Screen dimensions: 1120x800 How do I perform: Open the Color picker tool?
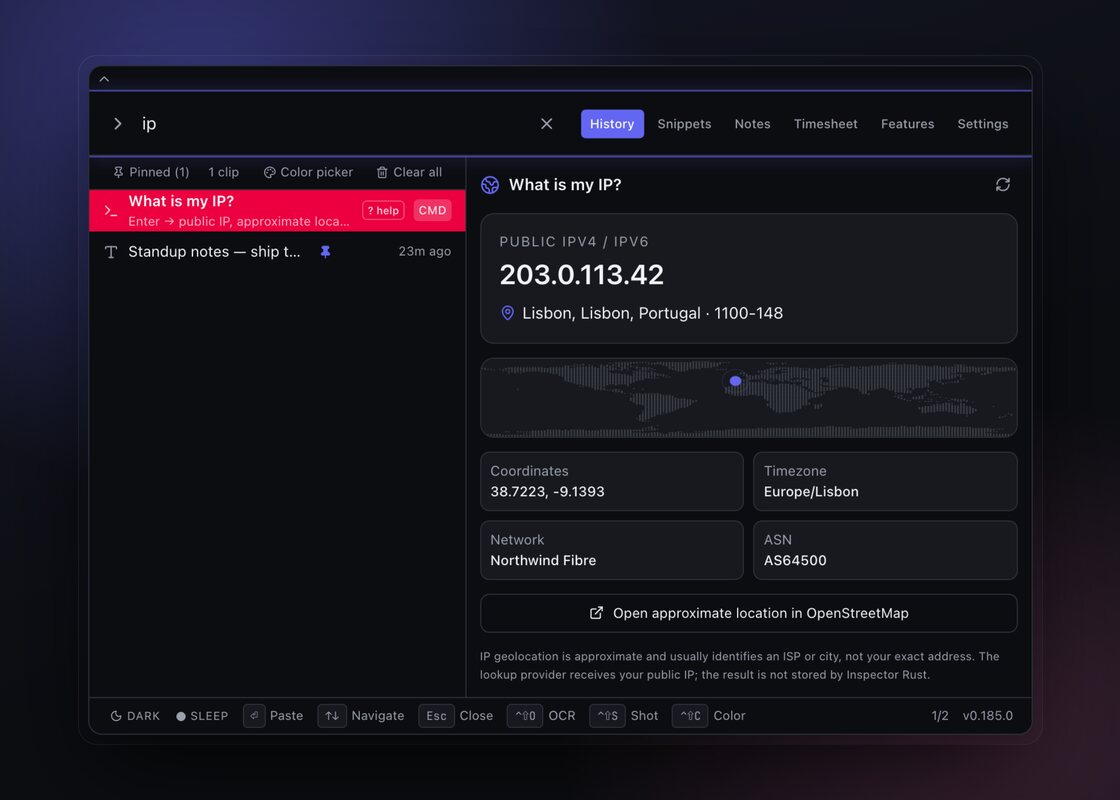coord(308,172)
